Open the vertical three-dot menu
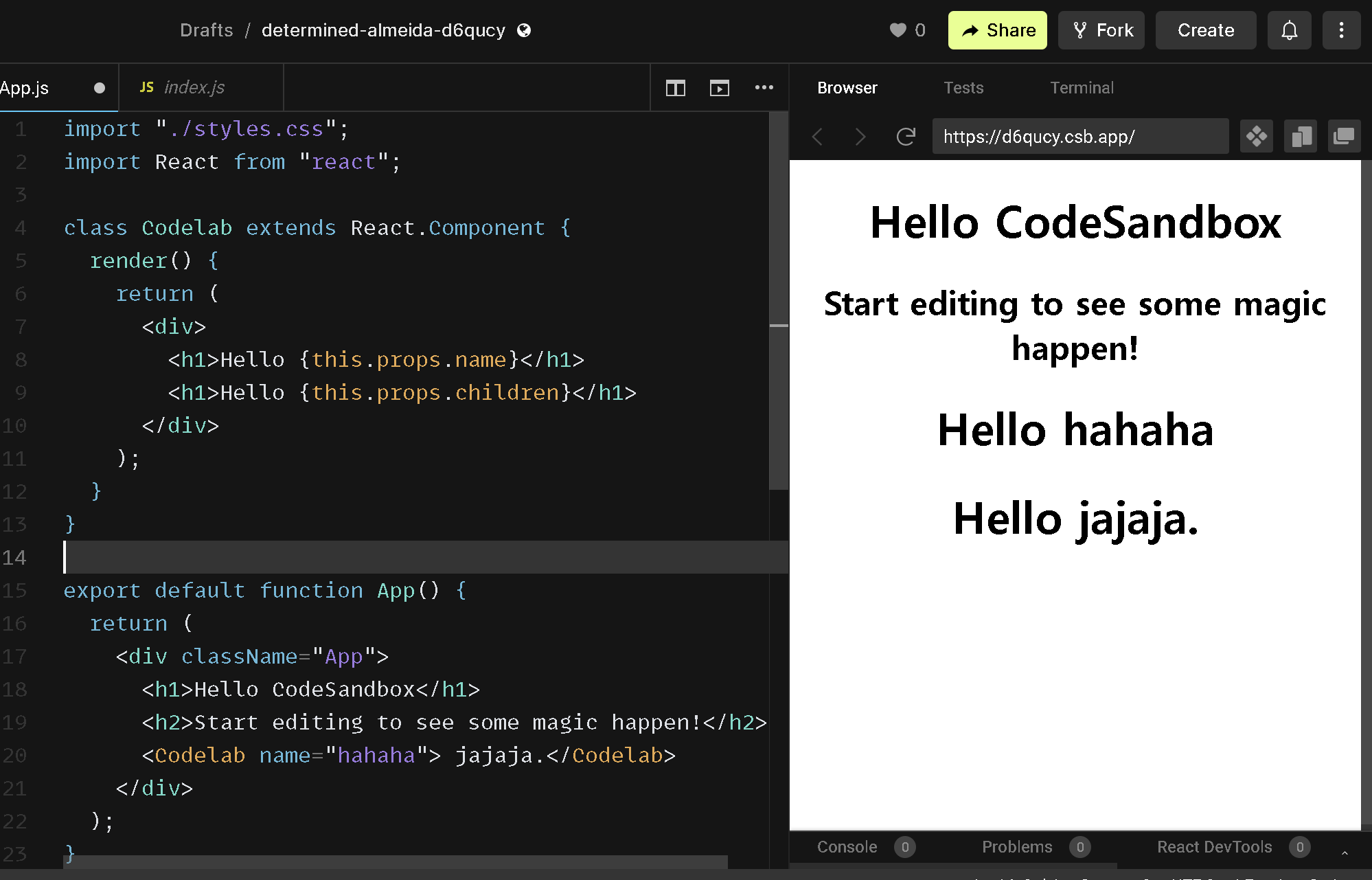The image size is (1372, 880). coord(1341,30)
